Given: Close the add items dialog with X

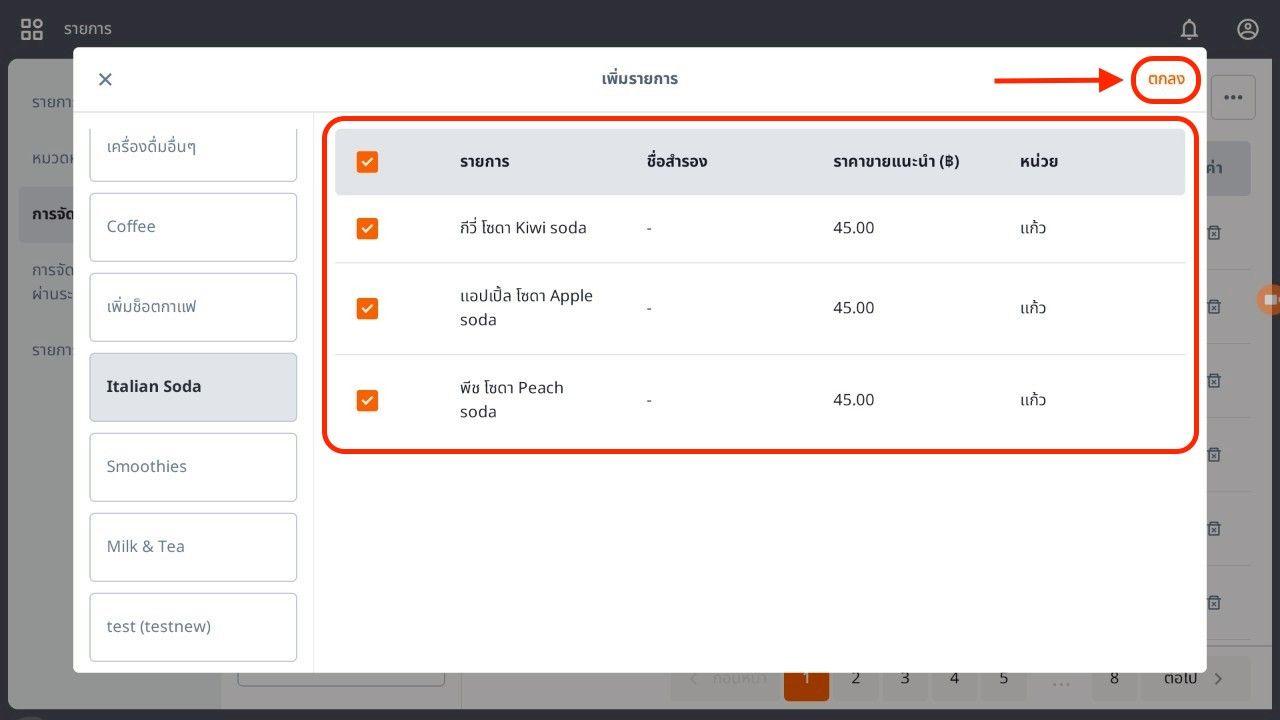Looking at the screenshot, I should pyautogui.click(x=105, y=79).
